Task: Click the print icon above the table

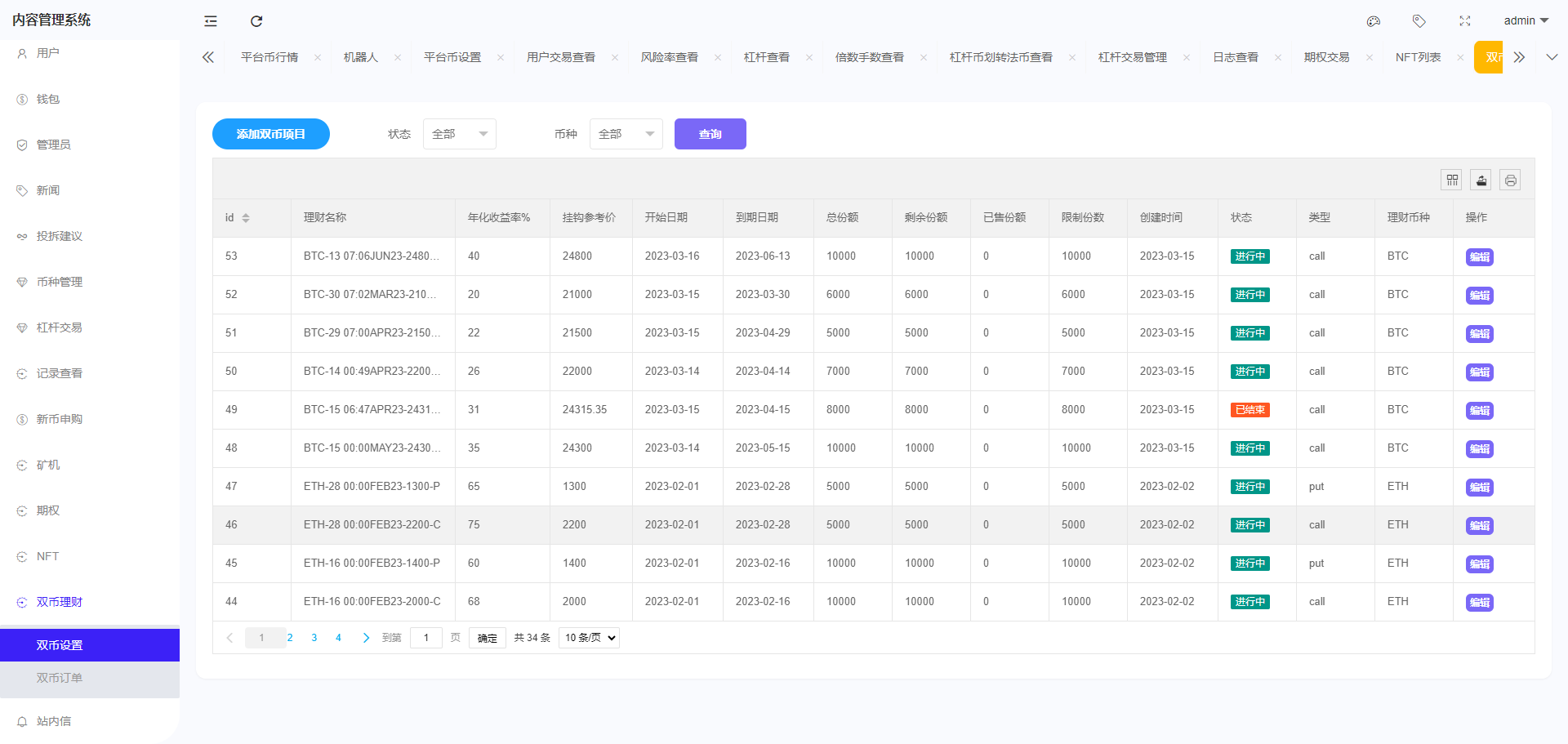Action: [x=1510, y=179]
